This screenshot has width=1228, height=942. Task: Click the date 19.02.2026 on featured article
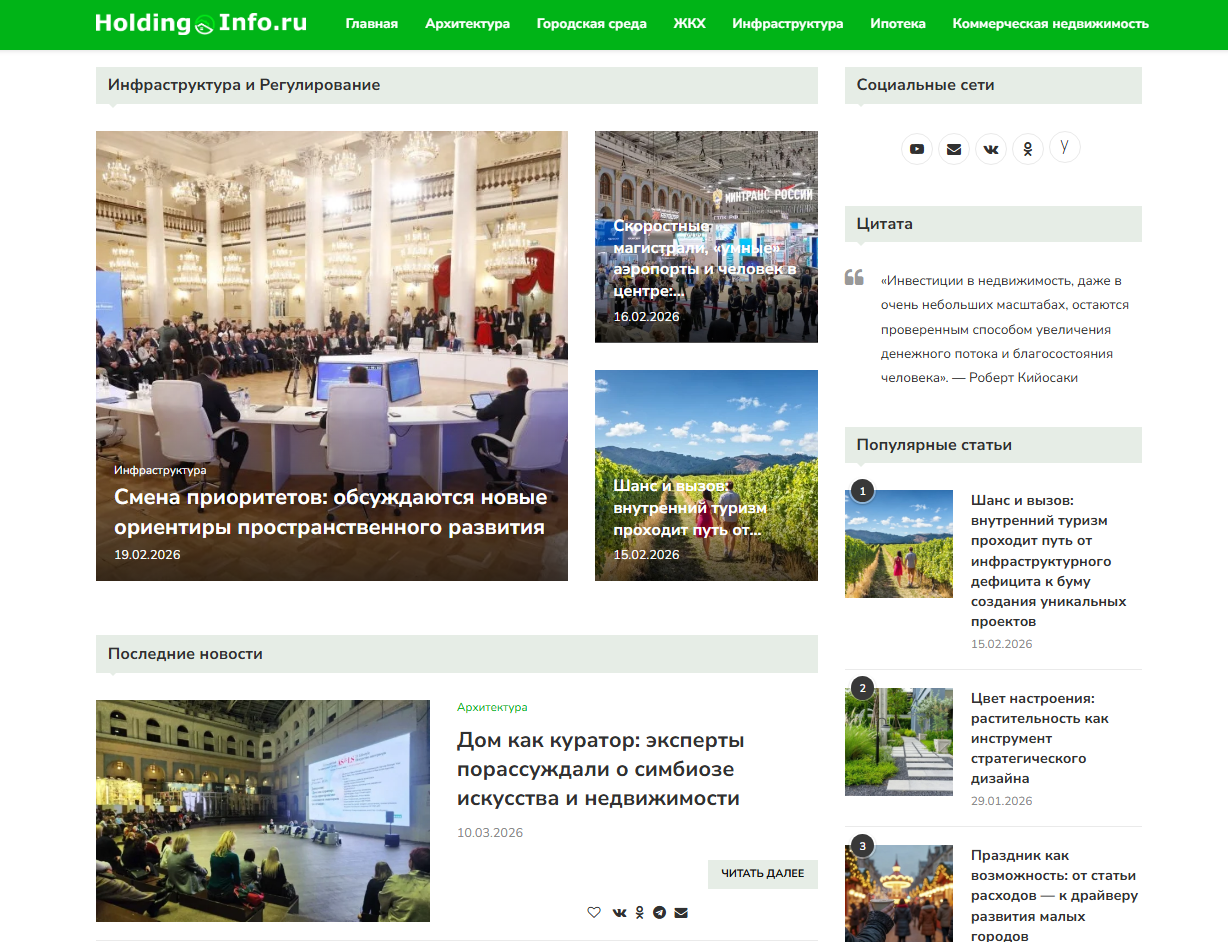pyautogui.click(x=147, y=554)
